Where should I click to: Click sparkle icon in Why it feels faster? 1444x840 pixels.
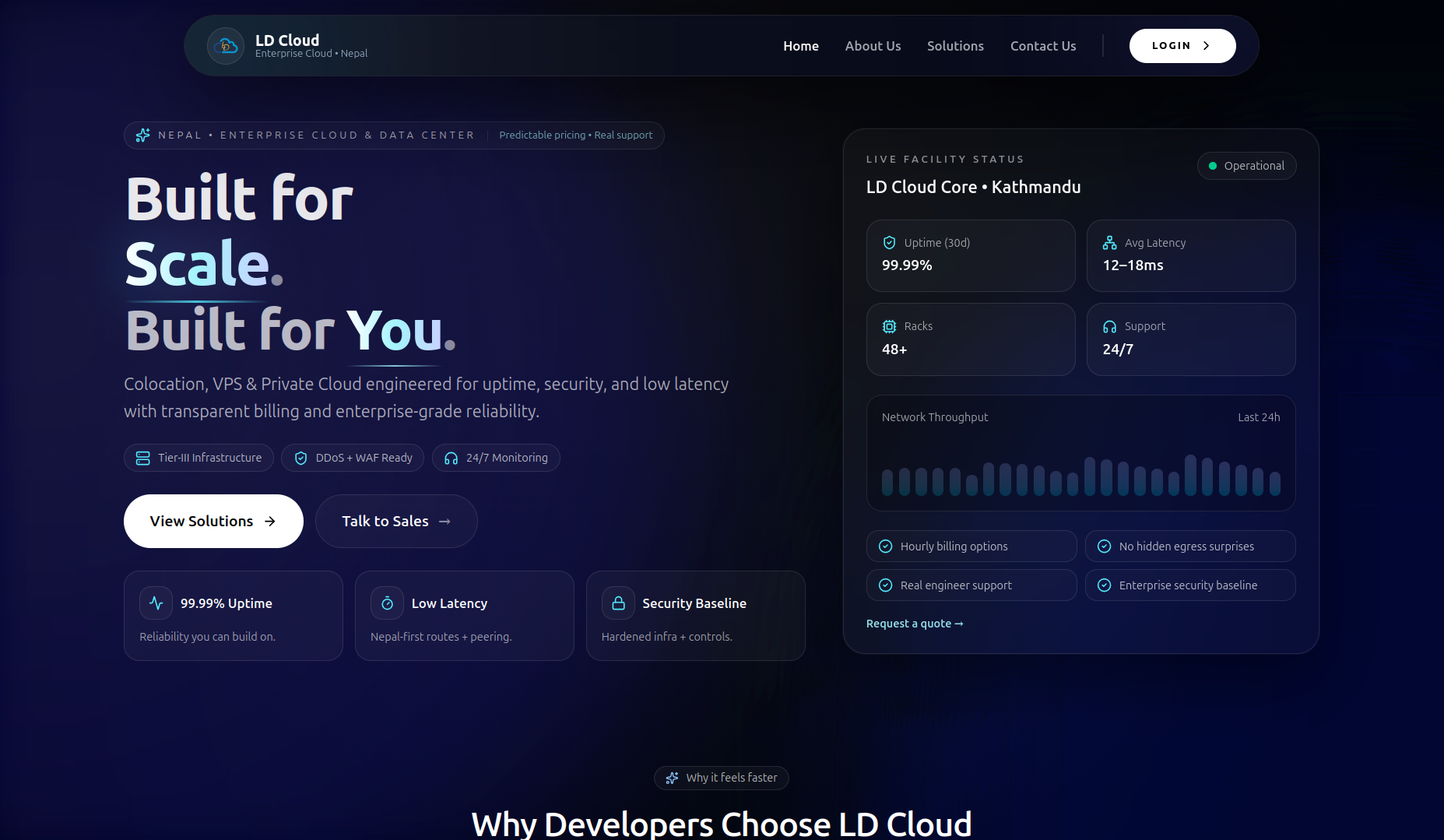click(x=672, y=778)
